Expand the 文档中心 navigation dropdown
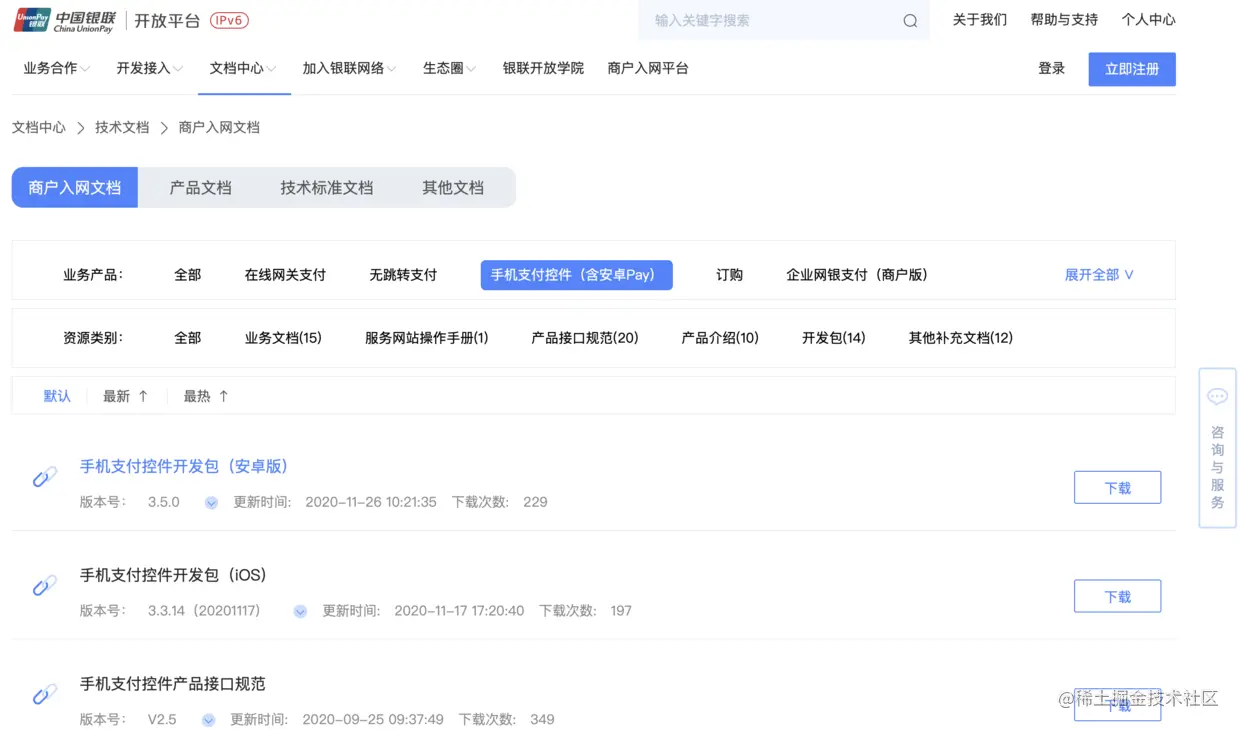 (x=243, y=68)
